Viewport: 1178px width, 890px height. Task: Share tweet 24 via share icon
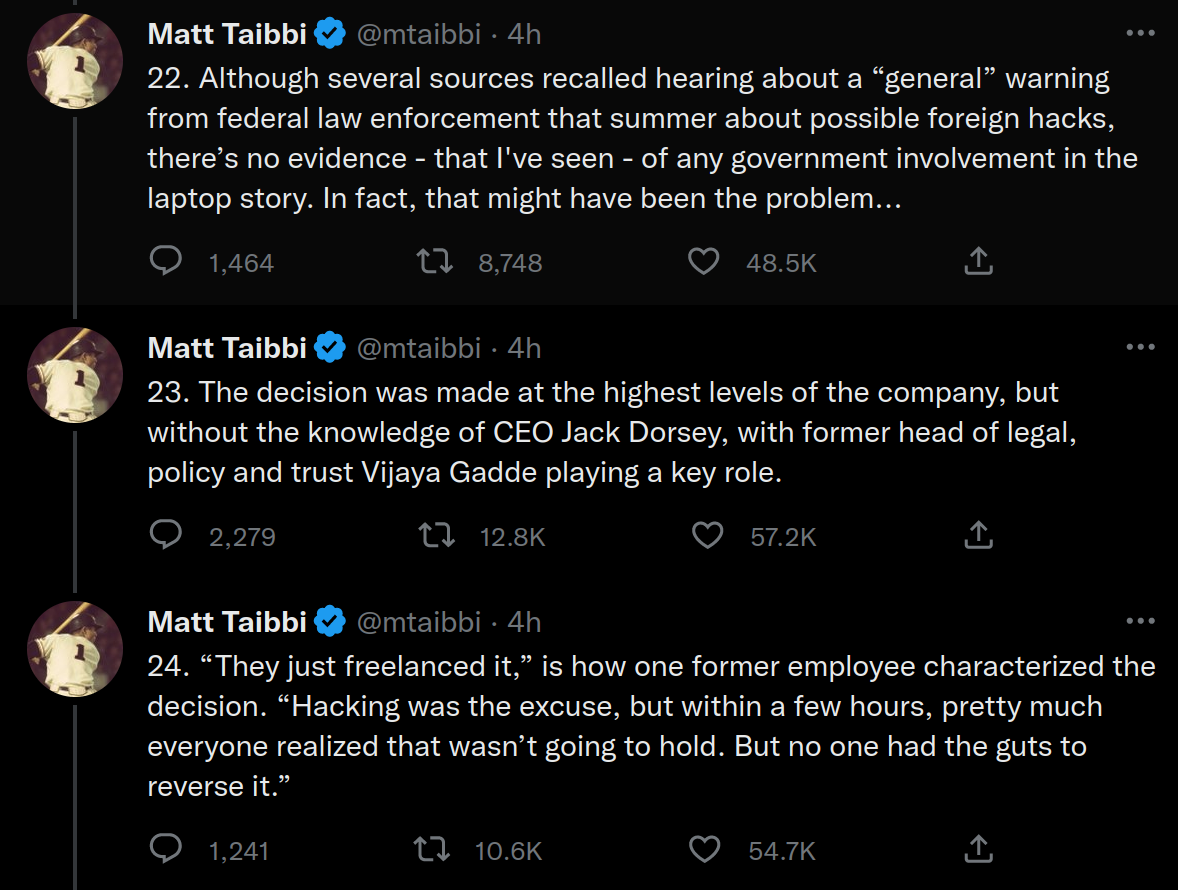click(x=978, y=849)
